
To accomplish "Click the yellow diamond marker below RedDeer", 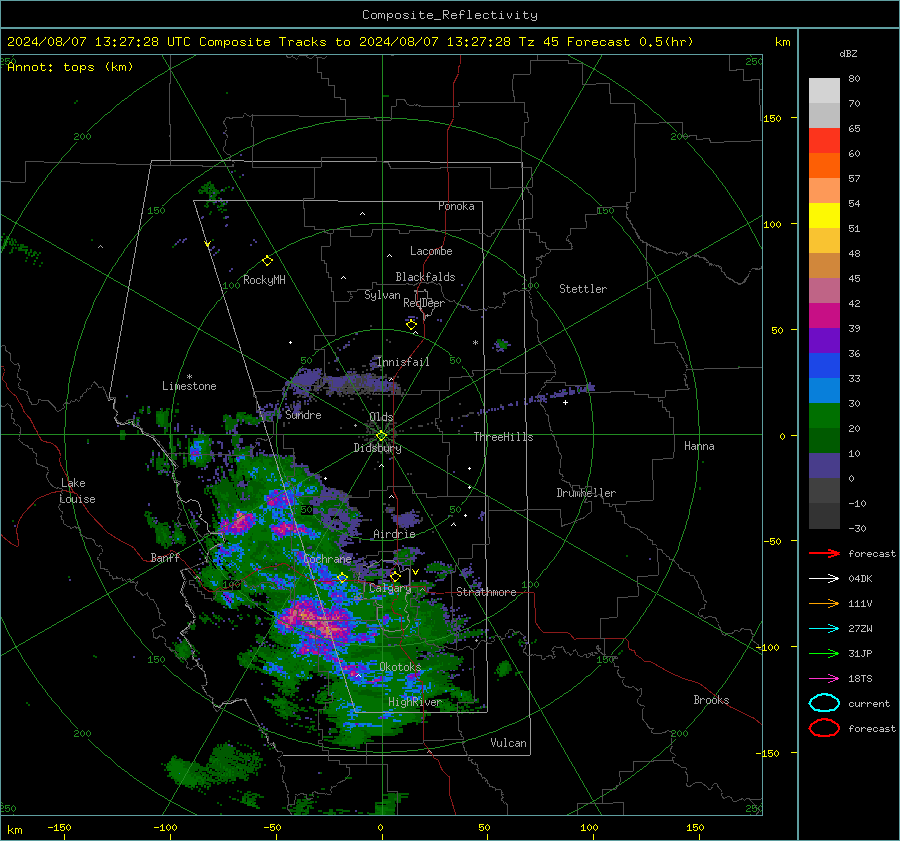I will point(411,325).
